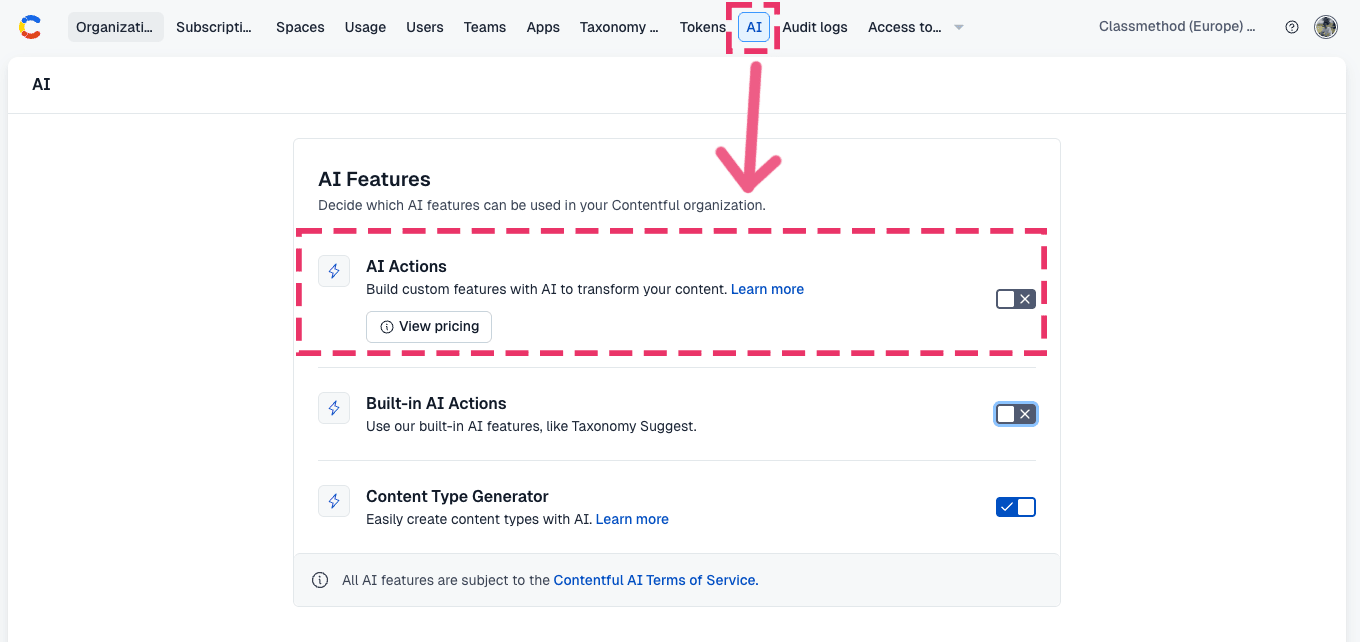Go to the Tokens tab
Image resolution: width=1360 pixels, height=642 pixels.
tap(703, 27)
